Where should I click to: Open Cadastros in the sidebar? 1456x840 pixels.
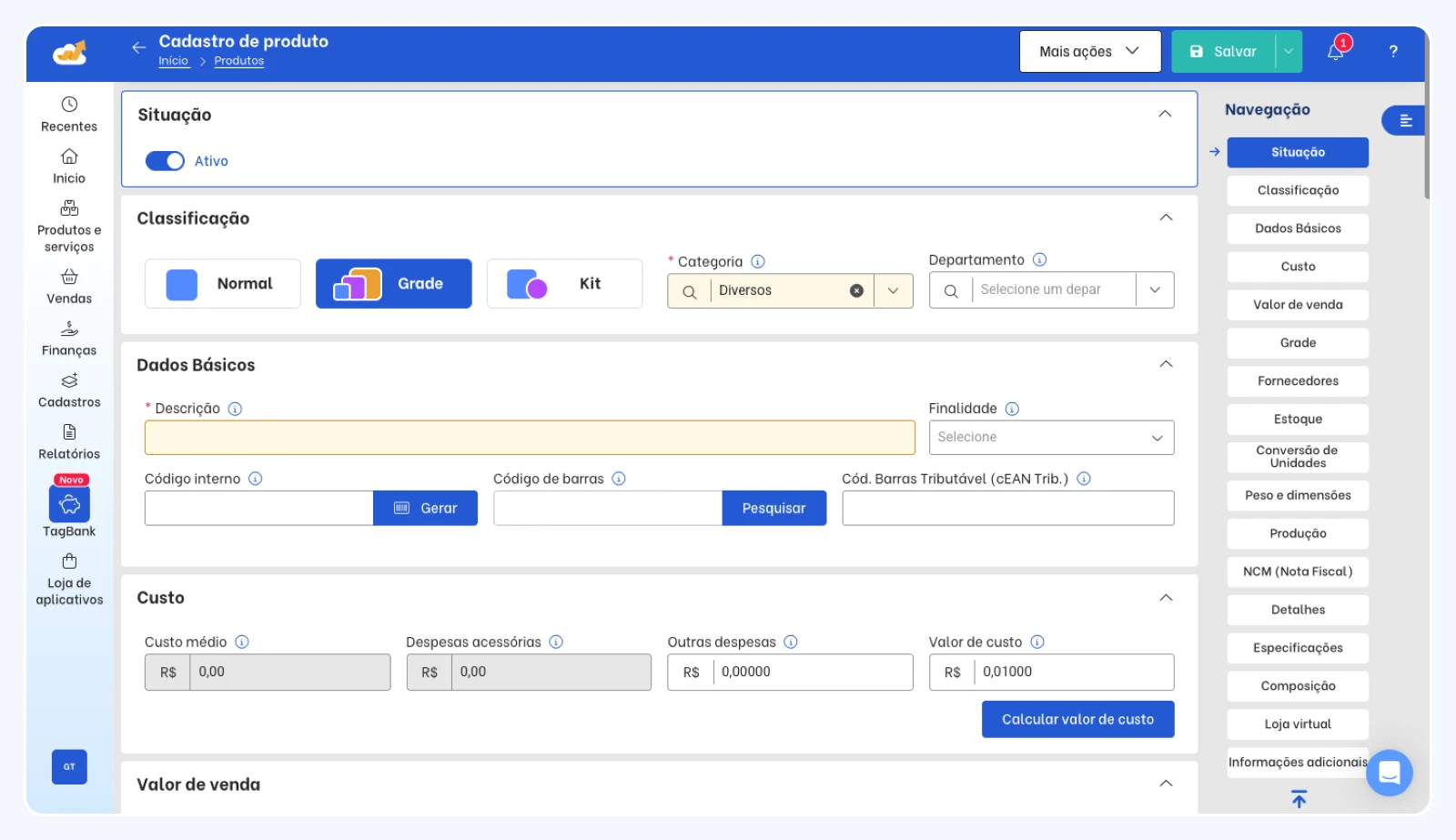[69, 390]
